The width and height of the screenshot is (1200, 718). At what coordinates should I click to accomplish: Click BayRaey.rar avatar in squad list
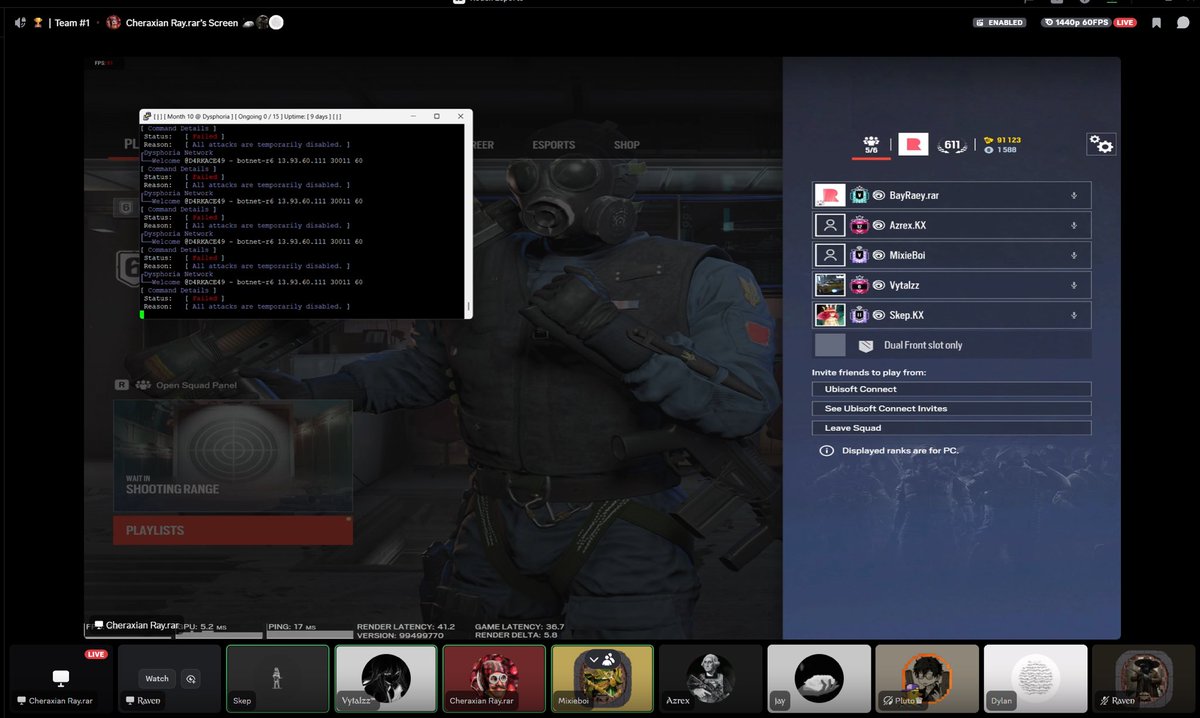pos(830,196)
